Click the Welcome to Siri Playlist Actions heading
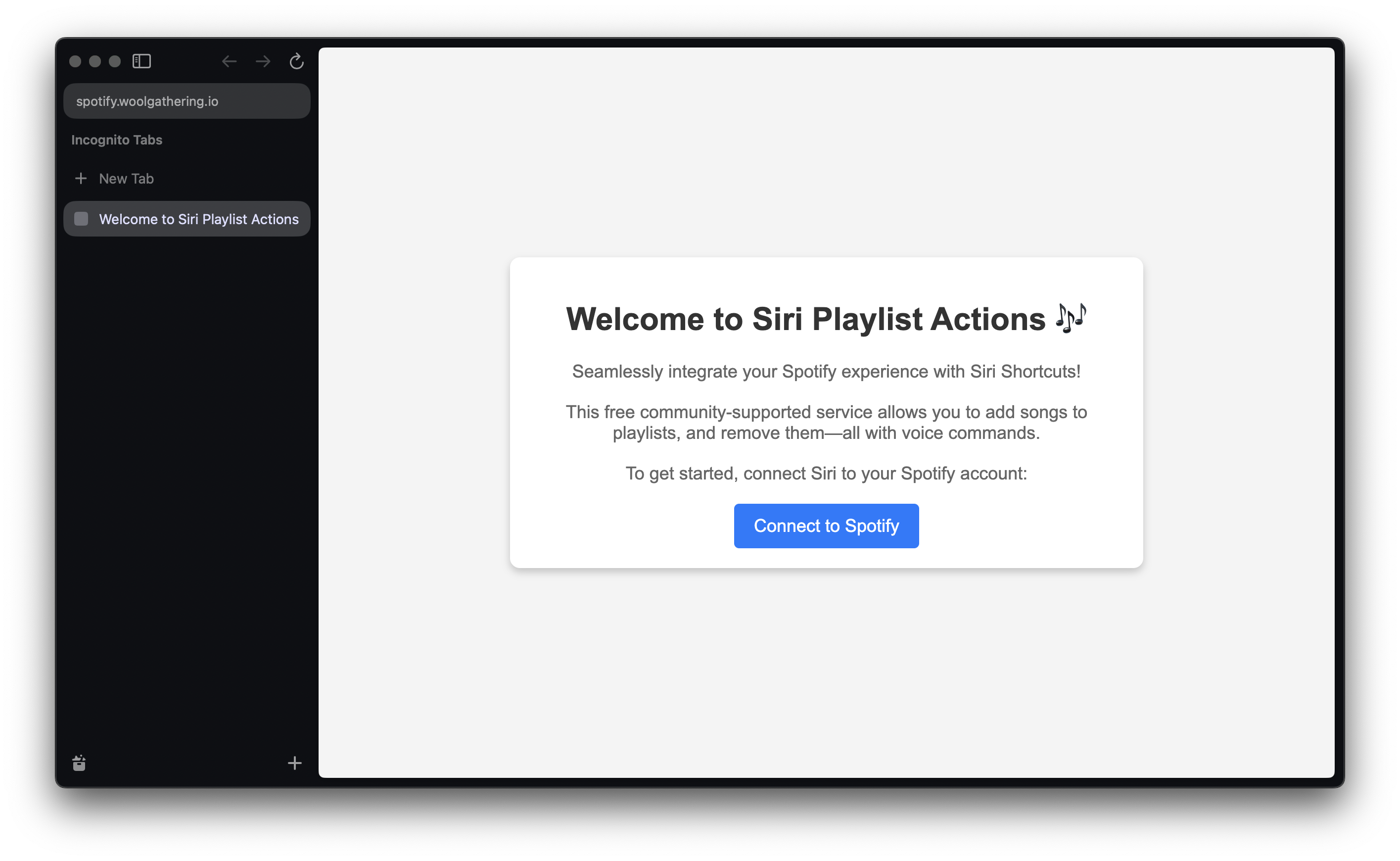1400x861 pixels. pyautogui.click(x=826, y=319)
